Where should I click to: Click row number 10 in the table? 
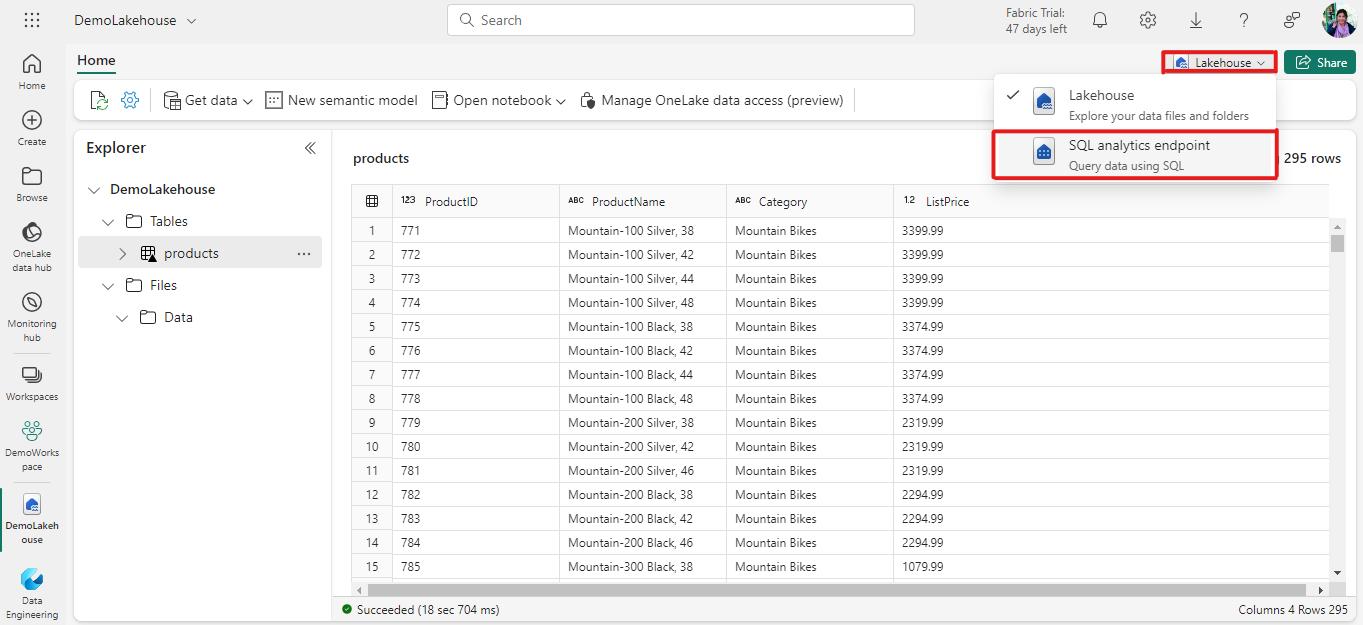[372, 447]
